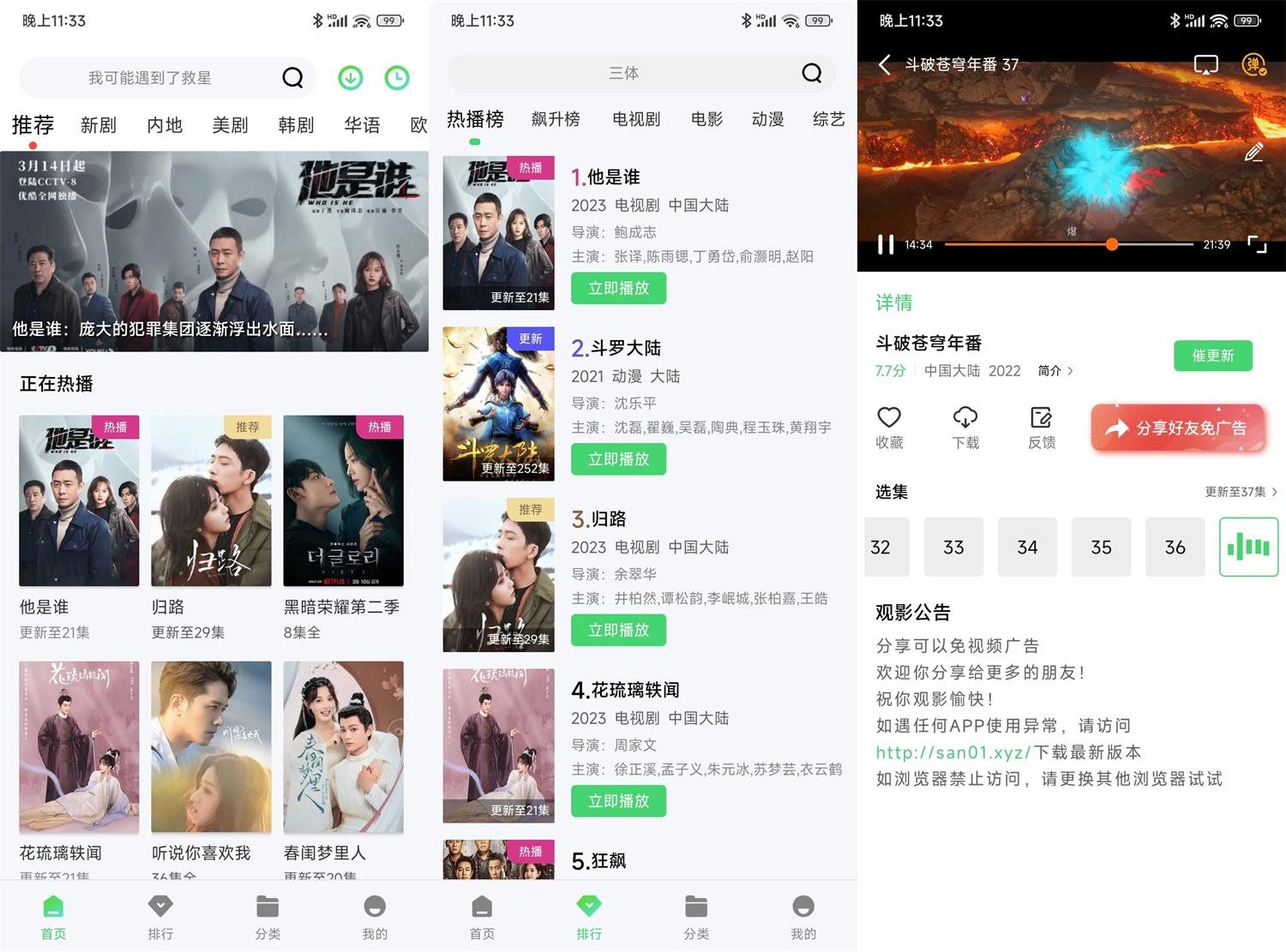Viewport: 1286px width, 952px height.
Task: Open the 反馈 feedback icon
Action: 1041,417
